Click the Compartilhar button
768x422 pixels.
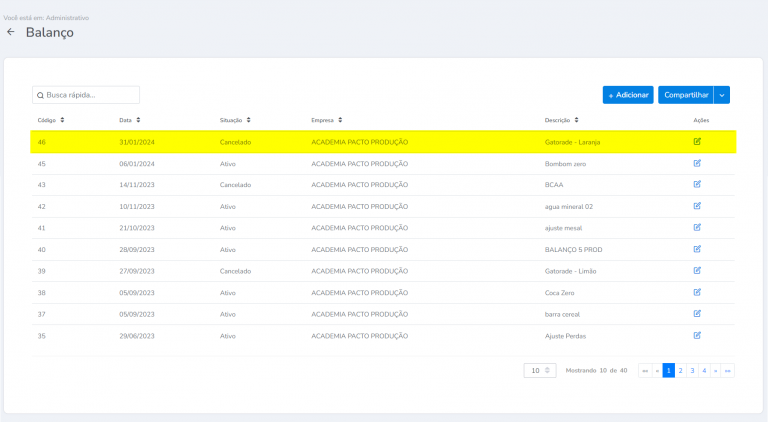point(686,95)
